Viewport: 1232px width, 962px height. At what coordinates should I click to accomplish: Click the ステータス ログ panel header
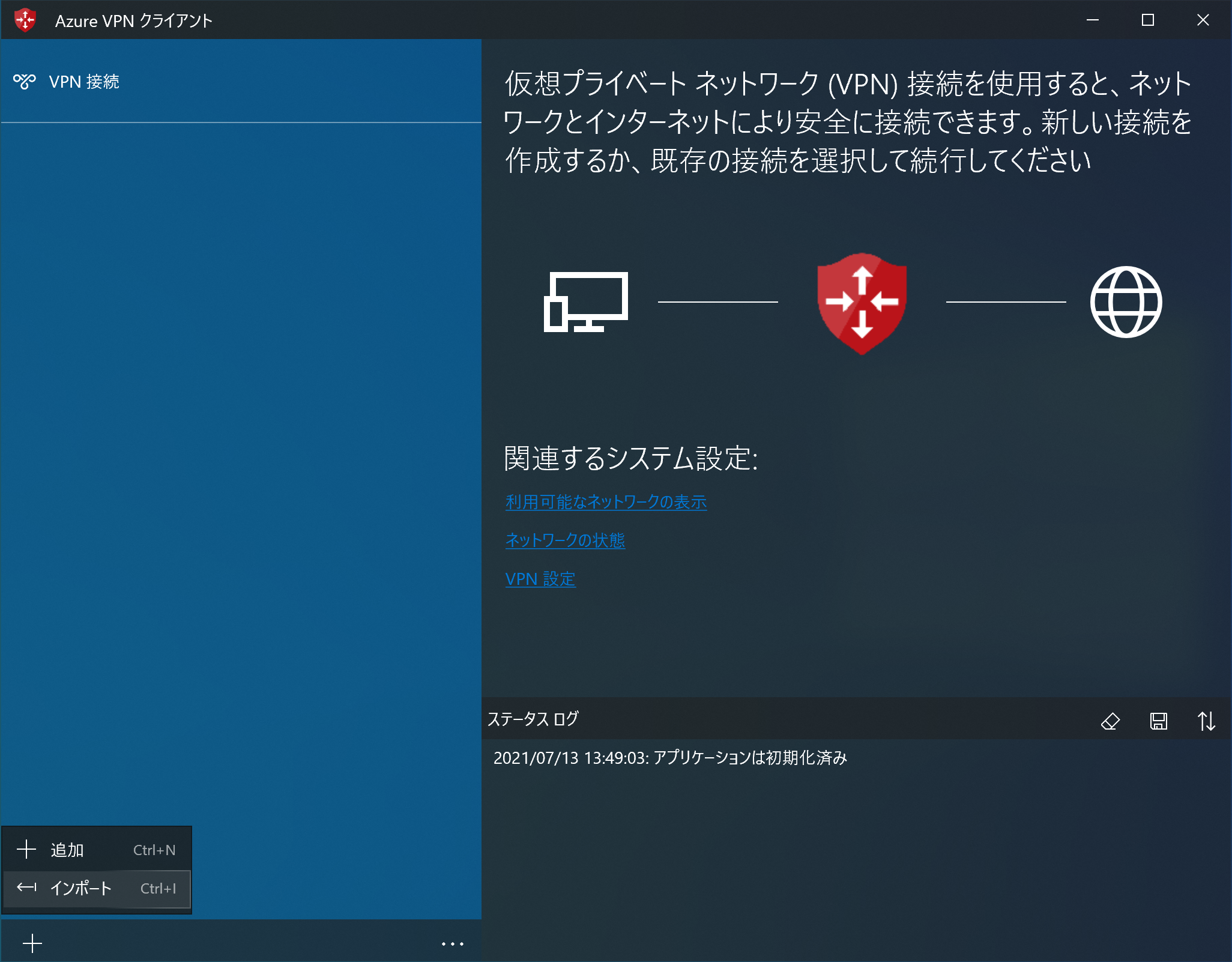point(533,719)
